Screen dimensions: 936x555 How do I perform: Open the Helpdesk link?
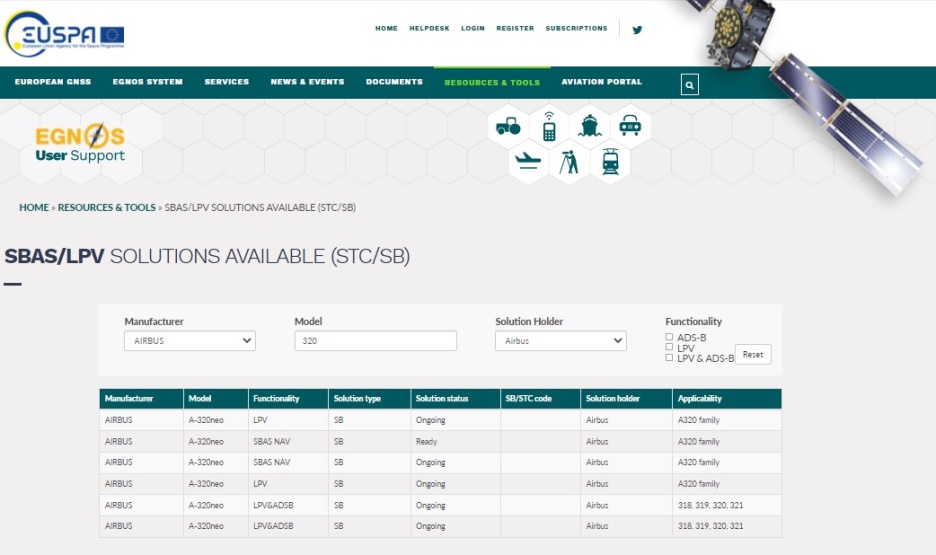coord(429,28)
